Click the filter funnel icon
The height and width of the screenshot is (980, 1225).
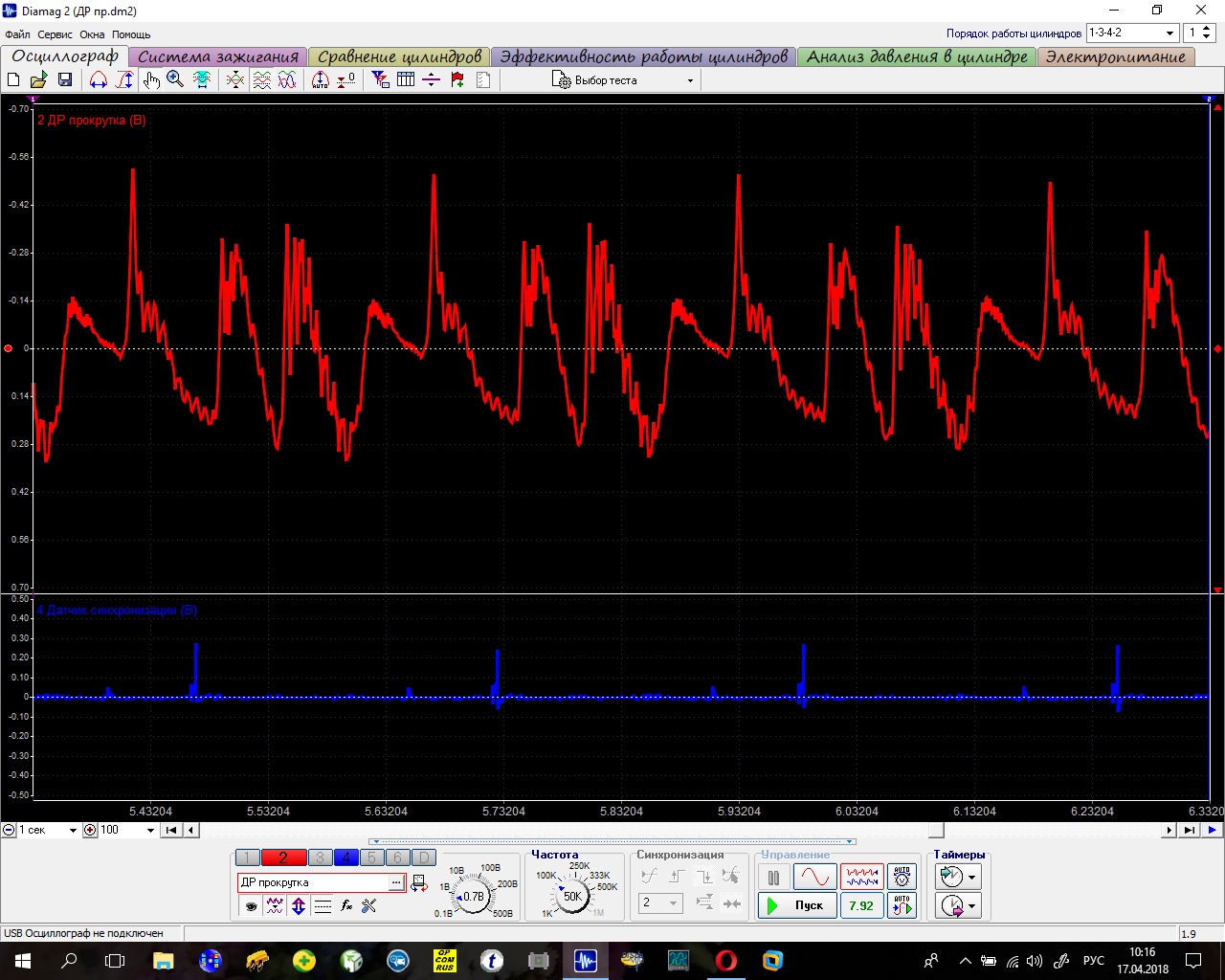pos(381,80)
